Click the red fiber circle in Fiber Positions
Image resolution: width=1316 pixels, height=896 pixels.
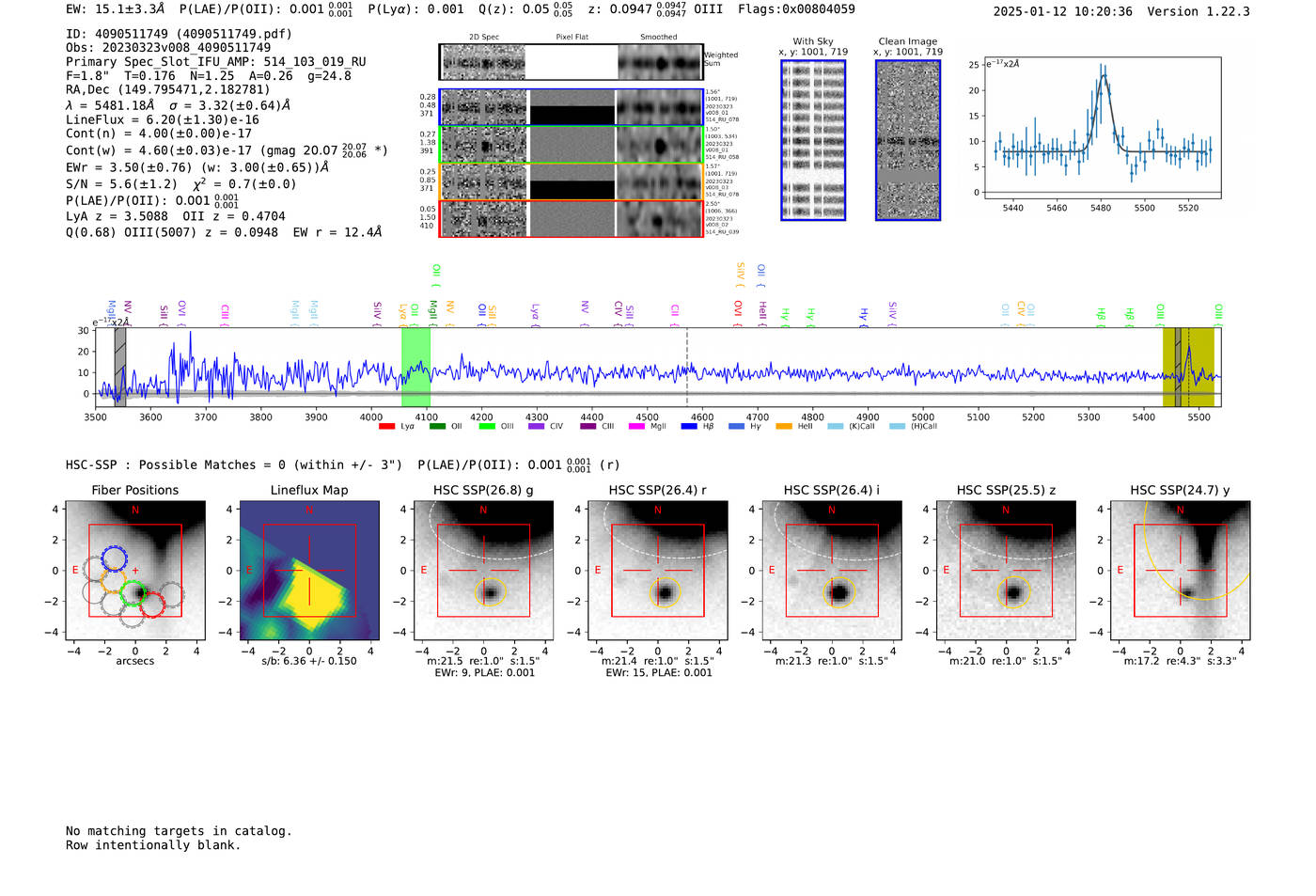tap(152, 605)
